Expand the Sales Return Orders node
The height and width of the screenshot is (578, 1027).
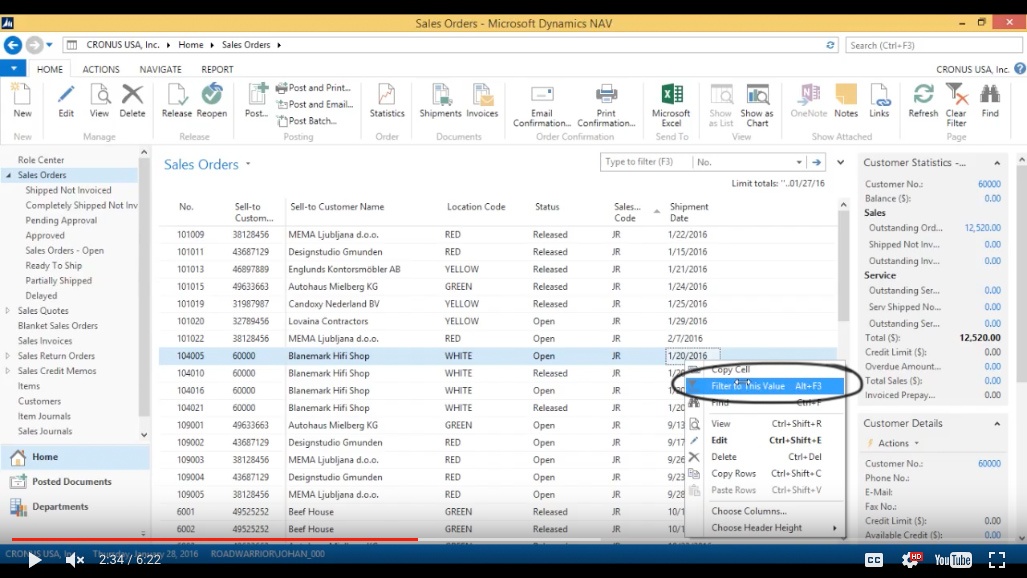(x=8, y=356)
